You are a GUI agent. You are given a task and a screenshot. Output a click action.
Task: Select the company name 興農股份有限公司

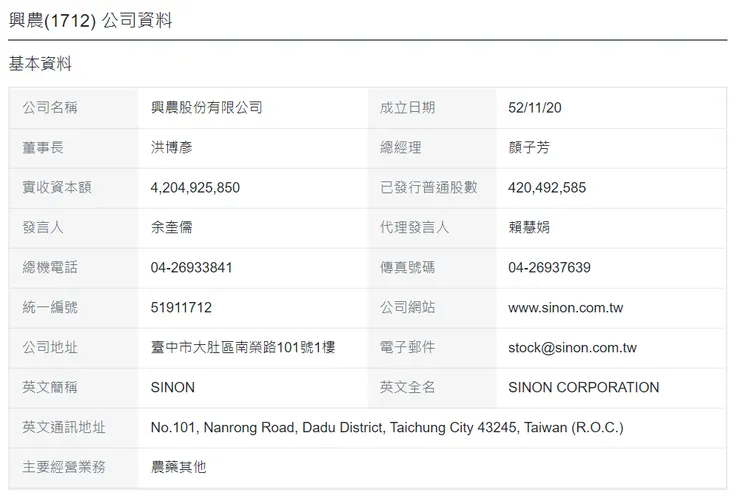point(207,108)
